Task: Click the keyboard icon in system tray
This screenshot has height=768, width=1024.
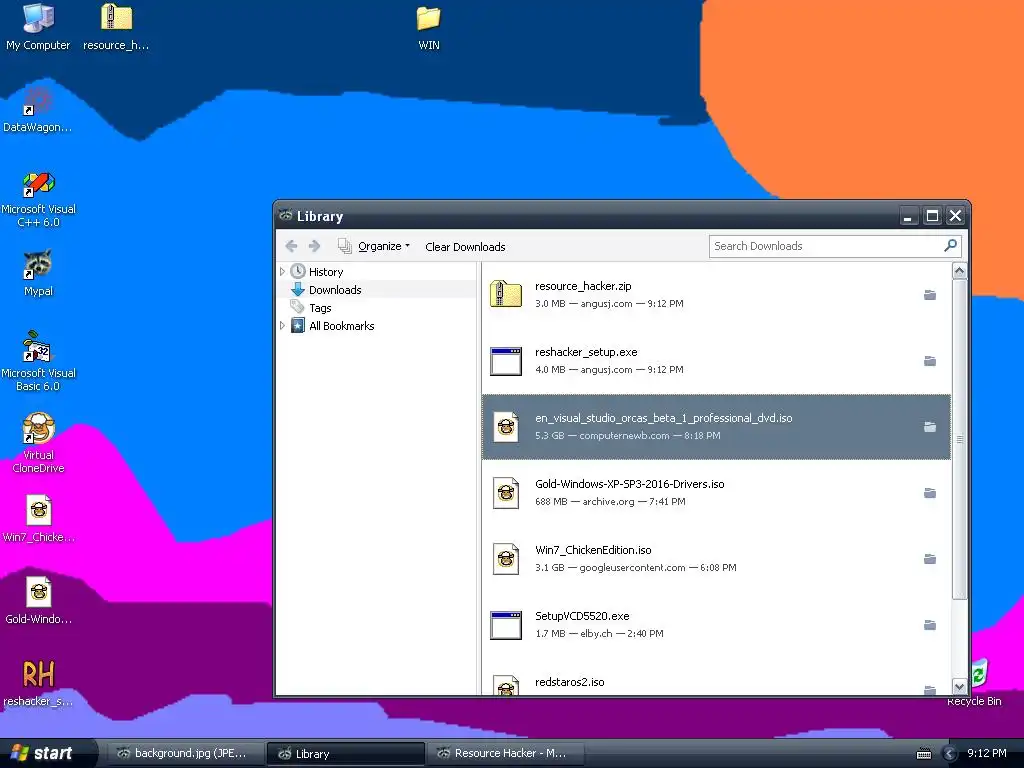Action: click(924, 754)
